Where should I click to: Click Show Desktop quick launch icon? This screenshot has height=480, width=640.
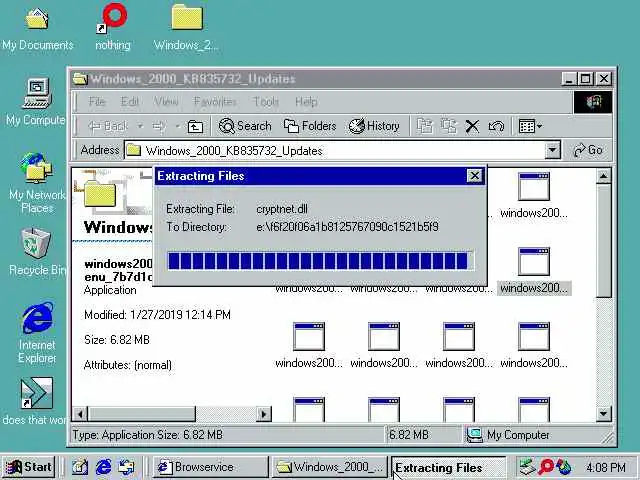pyautogui.click(x=80, y=467)
